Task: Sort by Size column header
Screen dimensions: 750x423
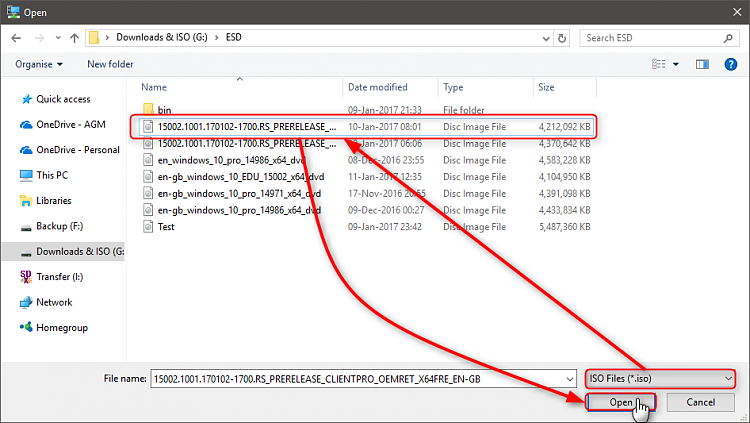Action: click(546, 87)
